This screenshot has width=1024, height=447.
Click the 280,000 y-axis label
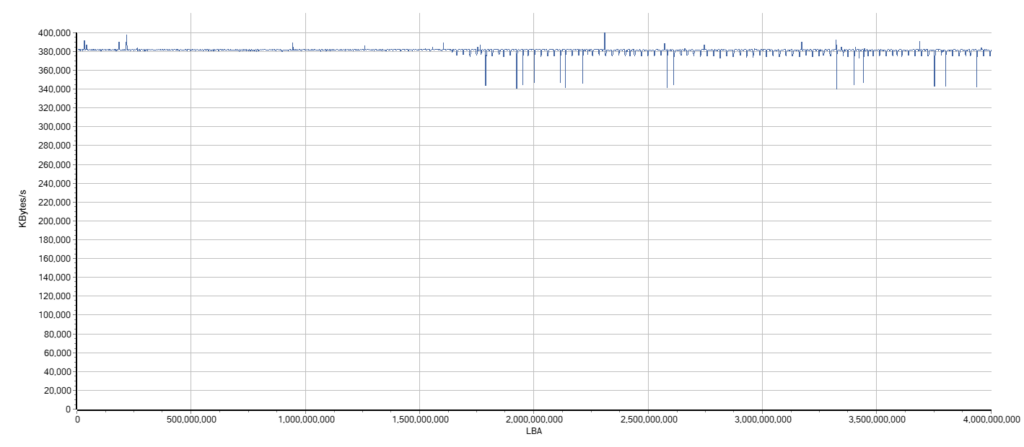pyautogui.click(x=56, y=146)
